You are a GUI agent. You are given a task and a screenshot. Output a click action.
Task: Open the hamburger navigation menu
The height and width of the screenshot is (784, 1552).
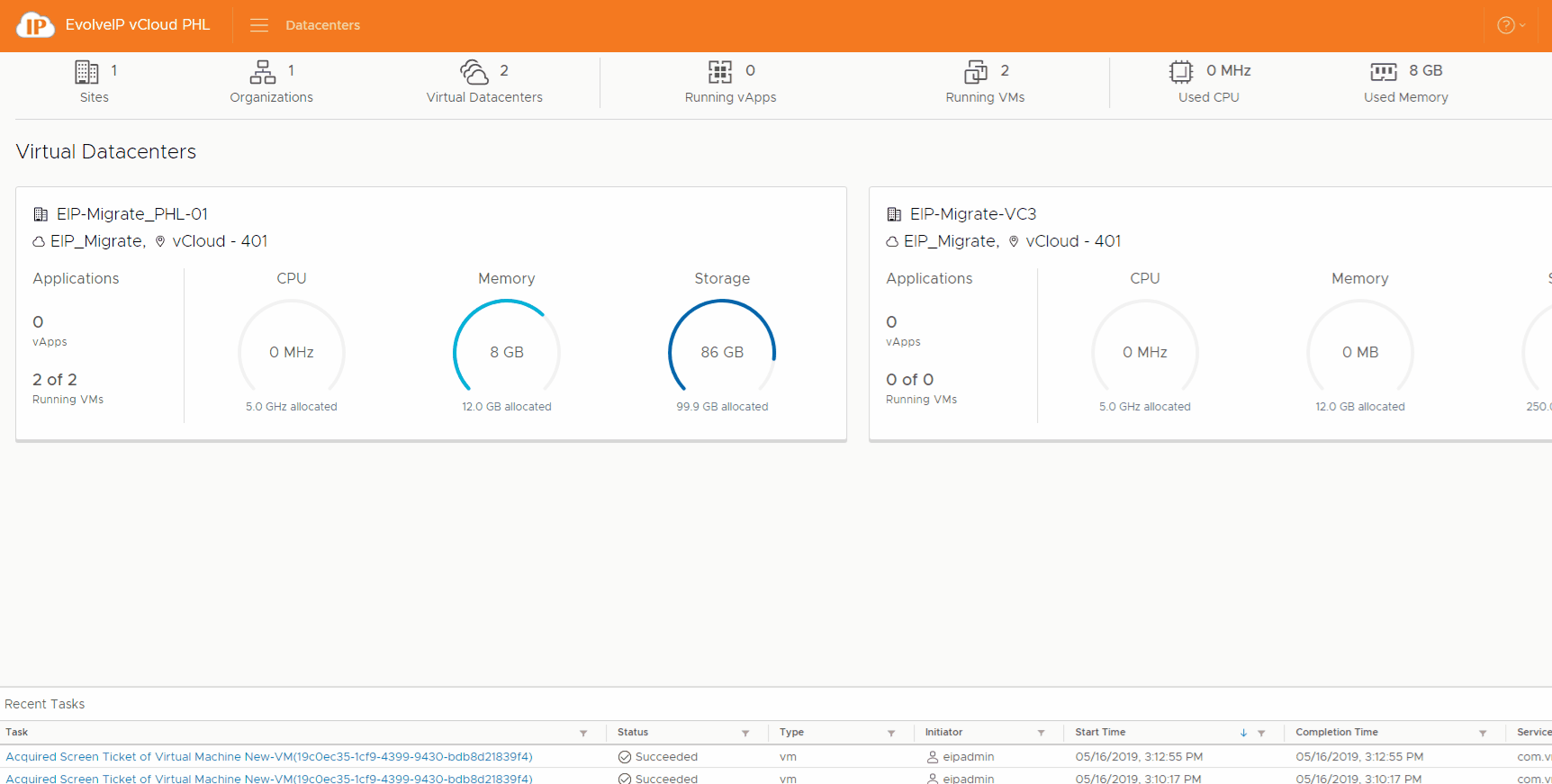pos(259,25)
